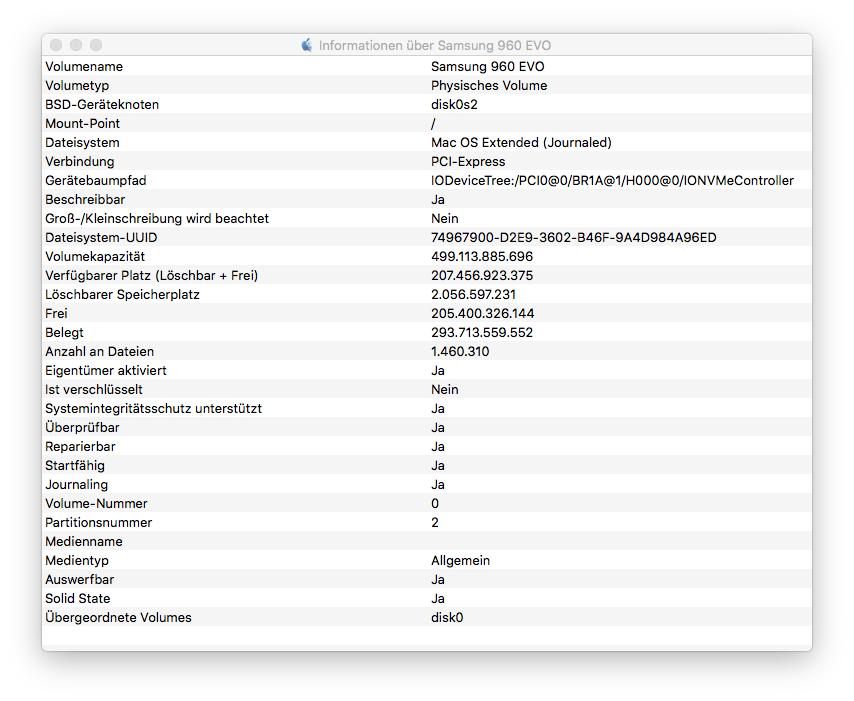Click the Anzahl an Dateien value

[x=460, y=351]
